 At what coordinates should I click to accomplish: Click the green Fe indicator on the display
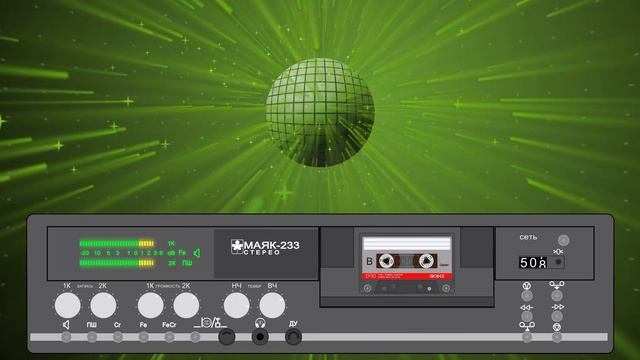coord(182,253)
